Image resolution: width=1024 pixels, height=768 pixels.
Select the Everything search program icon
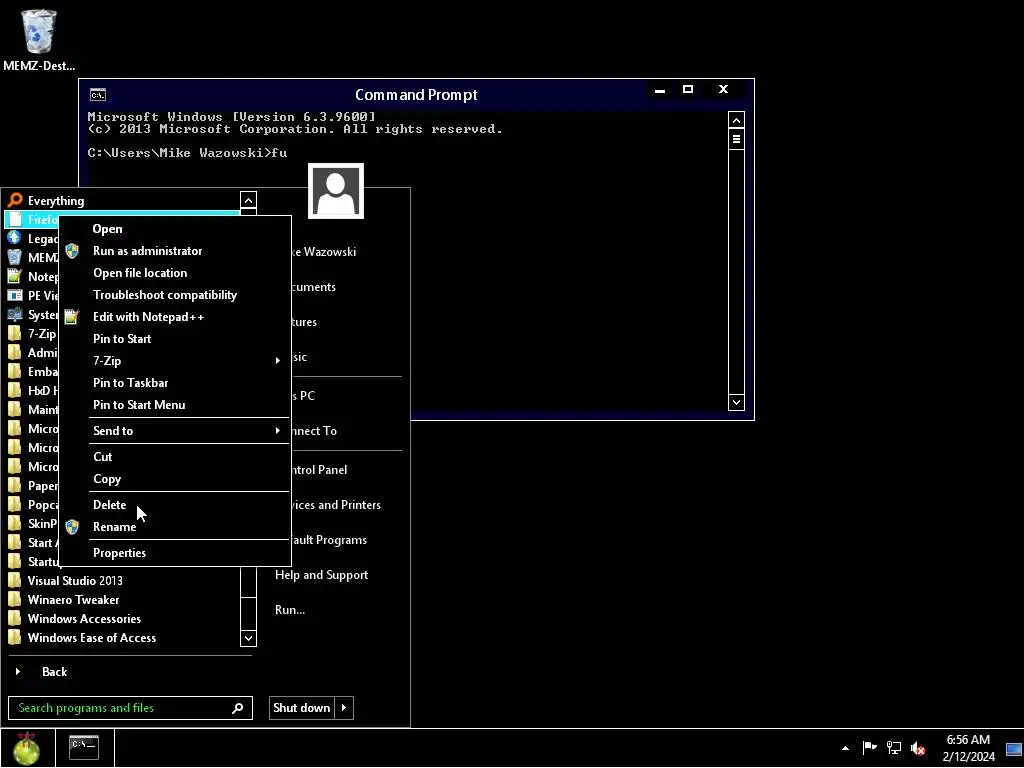14,200
